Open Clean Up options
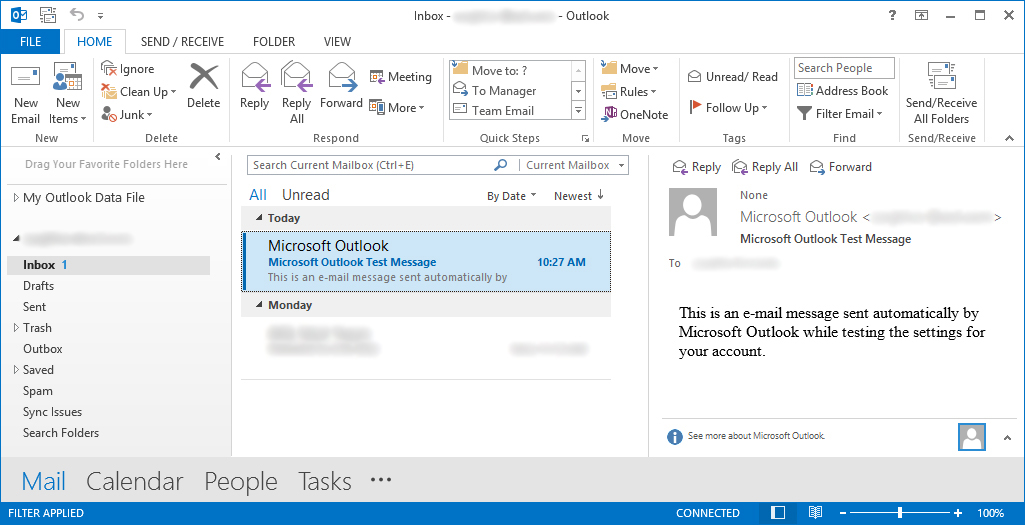1025x525 pixels. 138,92
